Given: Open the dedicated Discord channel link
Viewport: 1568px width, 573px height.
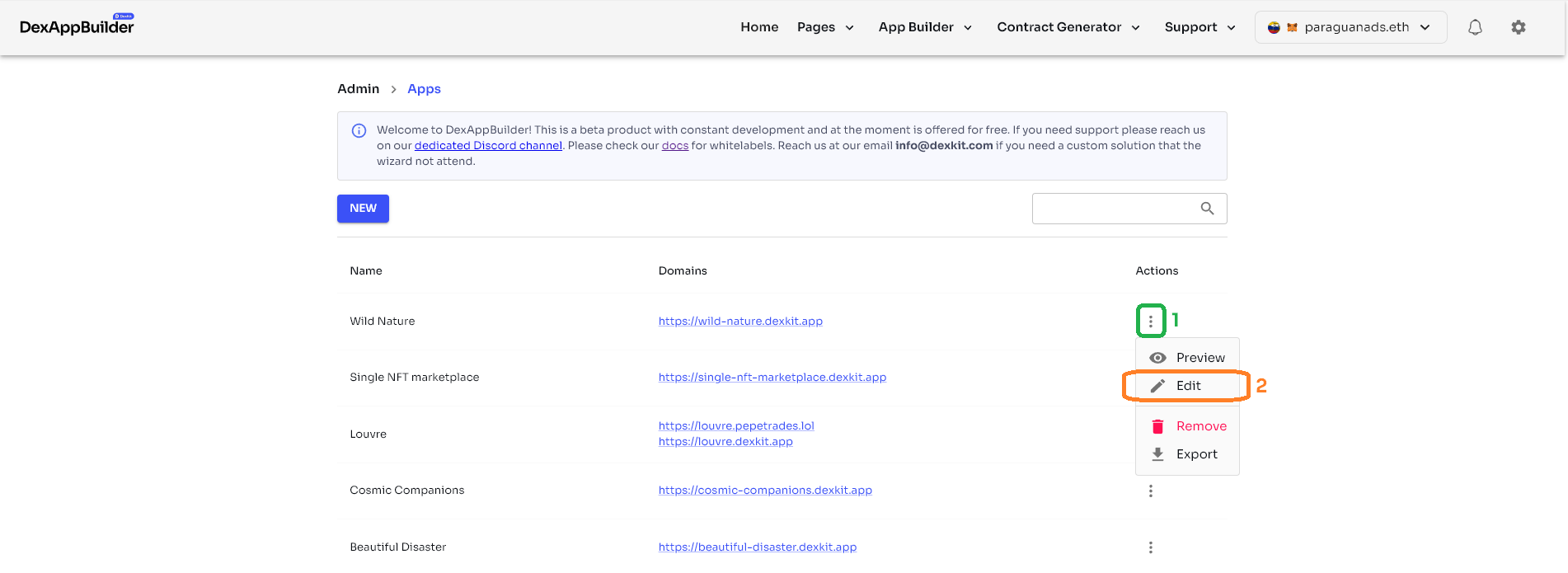Looking at the screenshot, I should click(488, 146).
